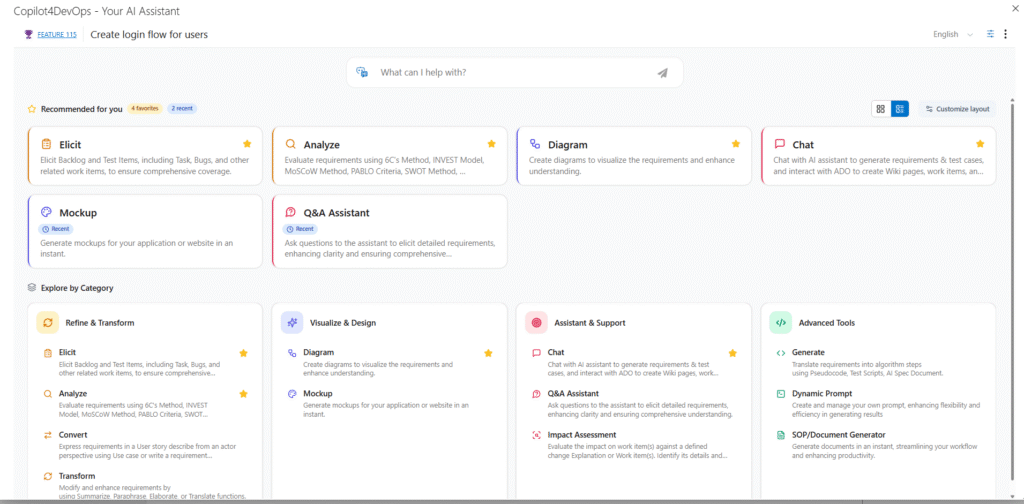The height and width of the screenshot is (504, 1024).
Task: Select the 2 recent filter tag
Action: pyautogui.click(x=183, y=109)
